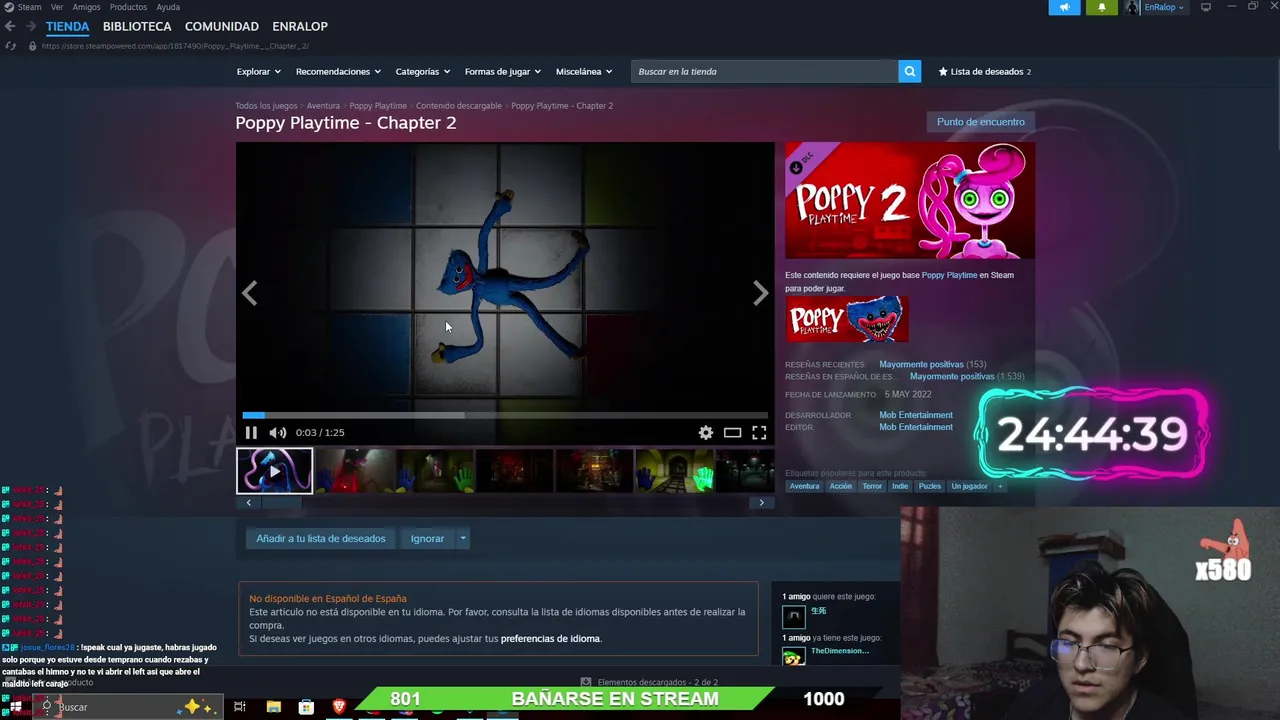Open Mayormente positivas recent reviews link

[x=921, y=364]
